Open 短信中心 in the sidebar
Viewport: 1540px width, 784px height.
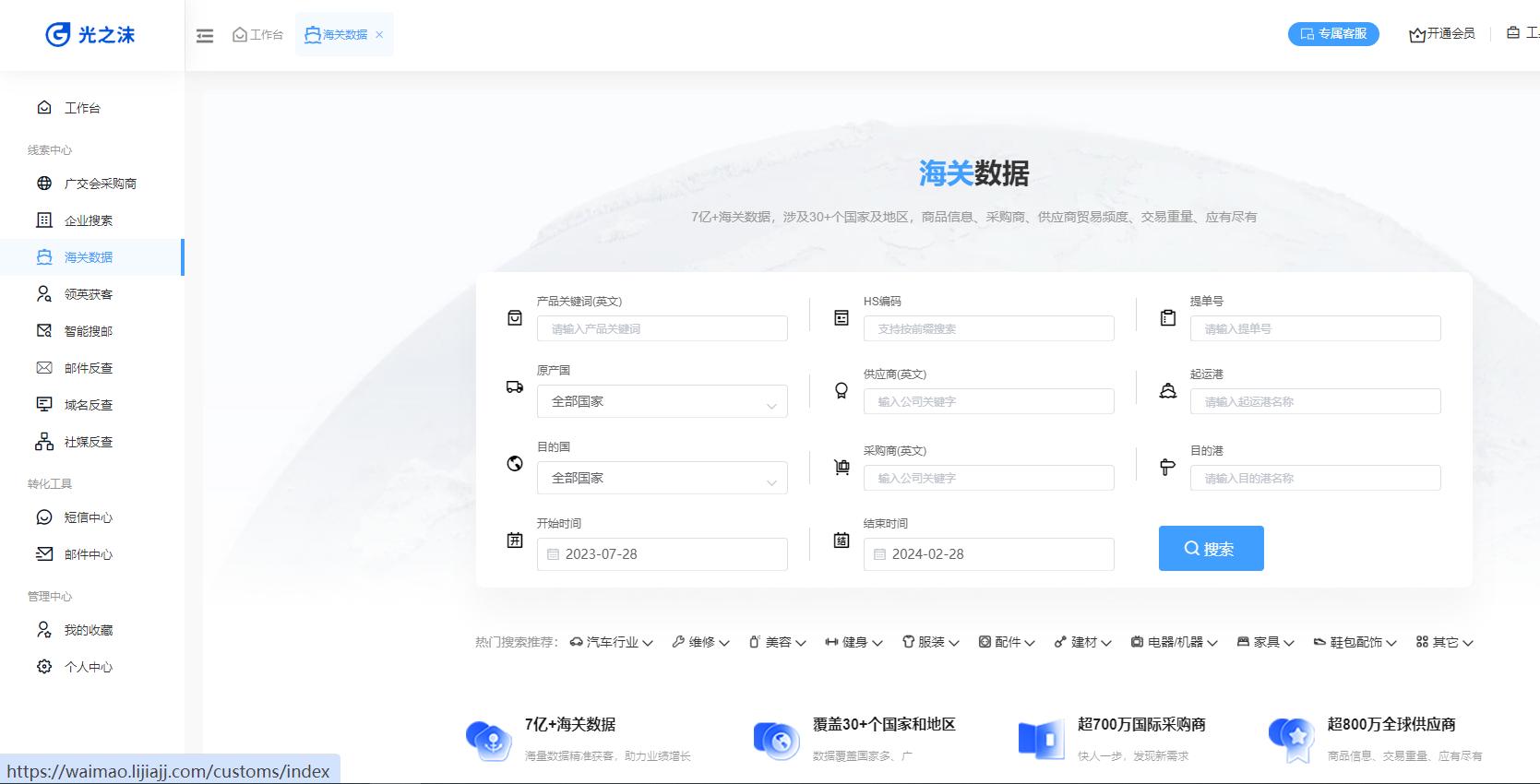point(89,517)
